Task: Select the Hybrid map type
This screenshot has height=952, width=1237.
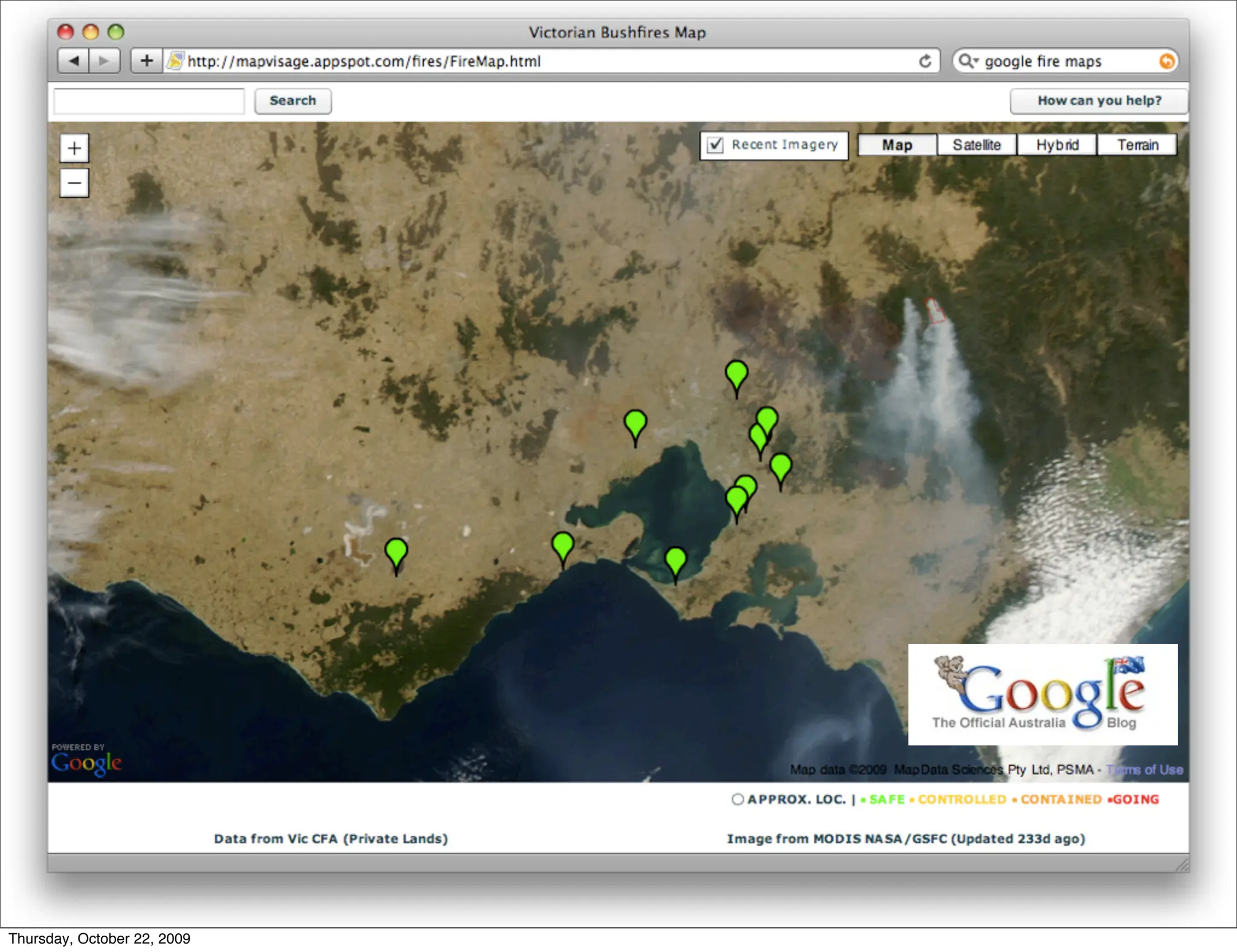Action: 1056,145
